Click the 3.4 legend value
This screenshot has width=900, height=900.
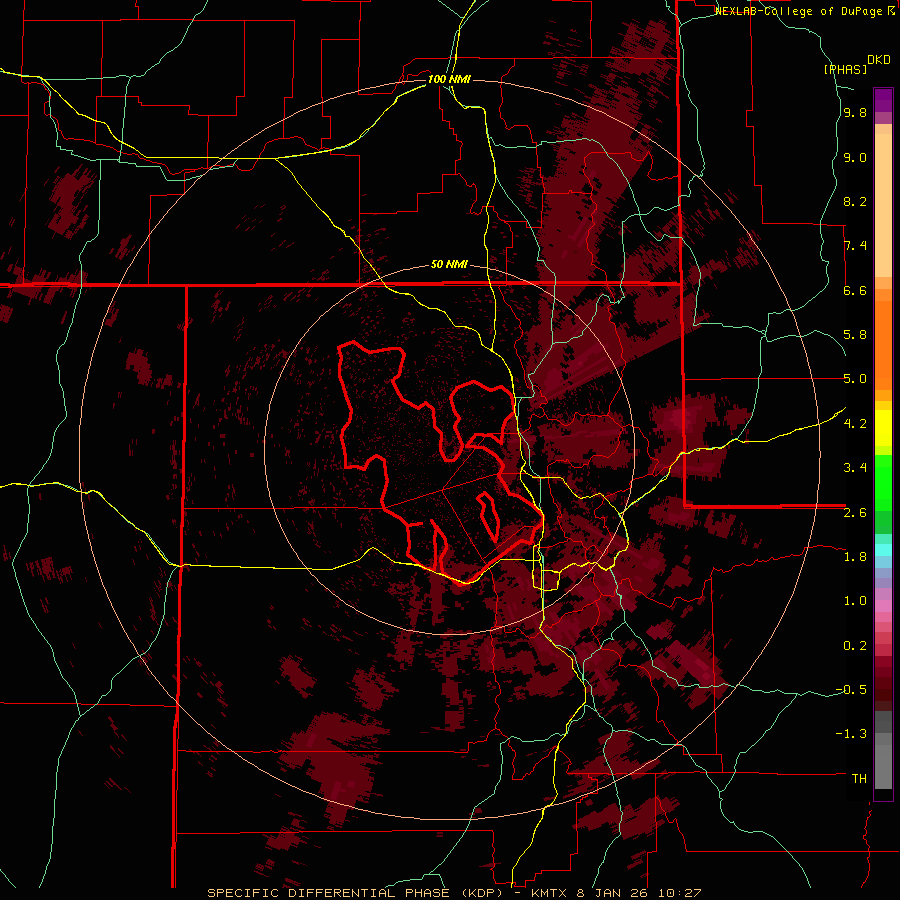point(855,468)
